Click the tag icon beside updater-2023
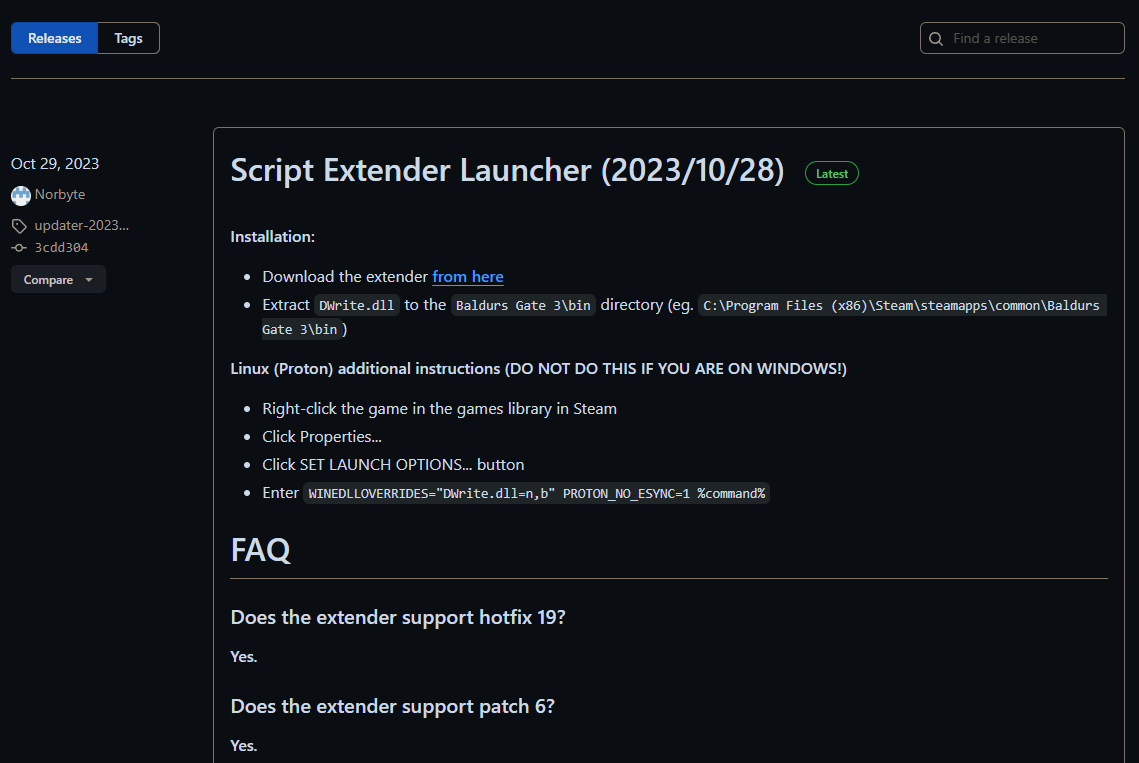 click(x=18, y=225)
